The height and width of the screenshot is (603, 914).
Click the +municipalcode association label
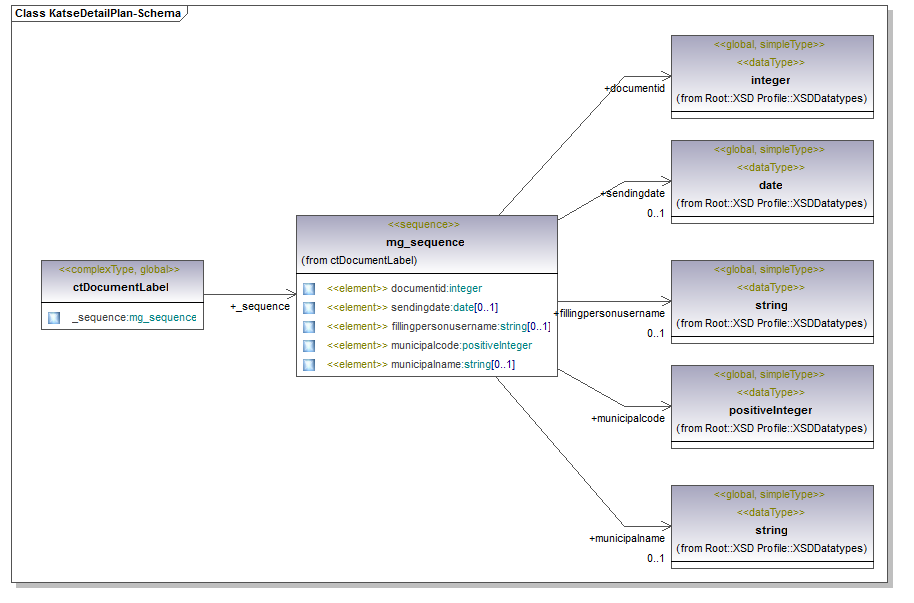pyautogui.click(x=627, y=419)
